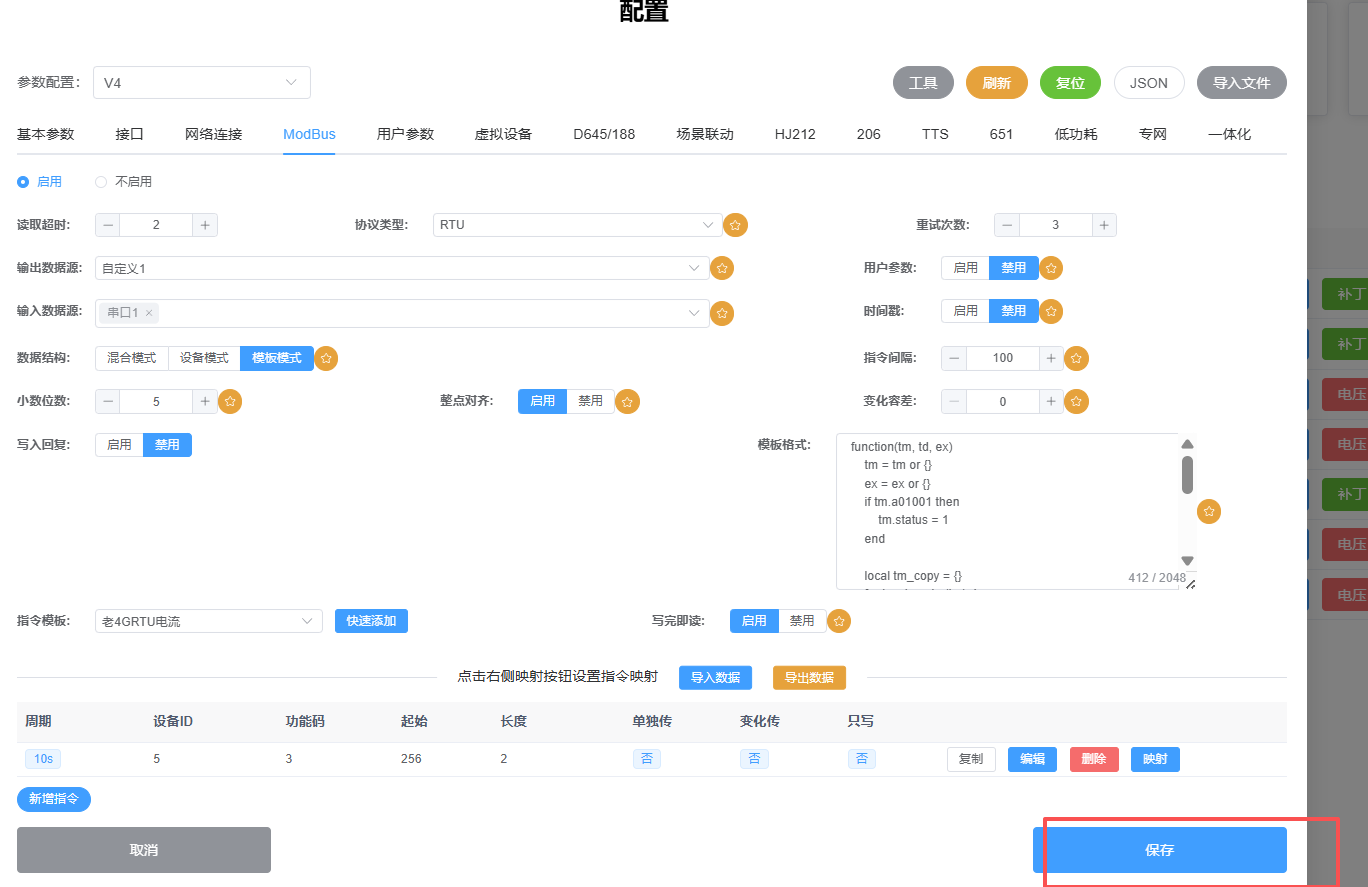Increase 读取超时 with plus button
Viewport: 1368px width, 887px height.
(x=205, y=225)
